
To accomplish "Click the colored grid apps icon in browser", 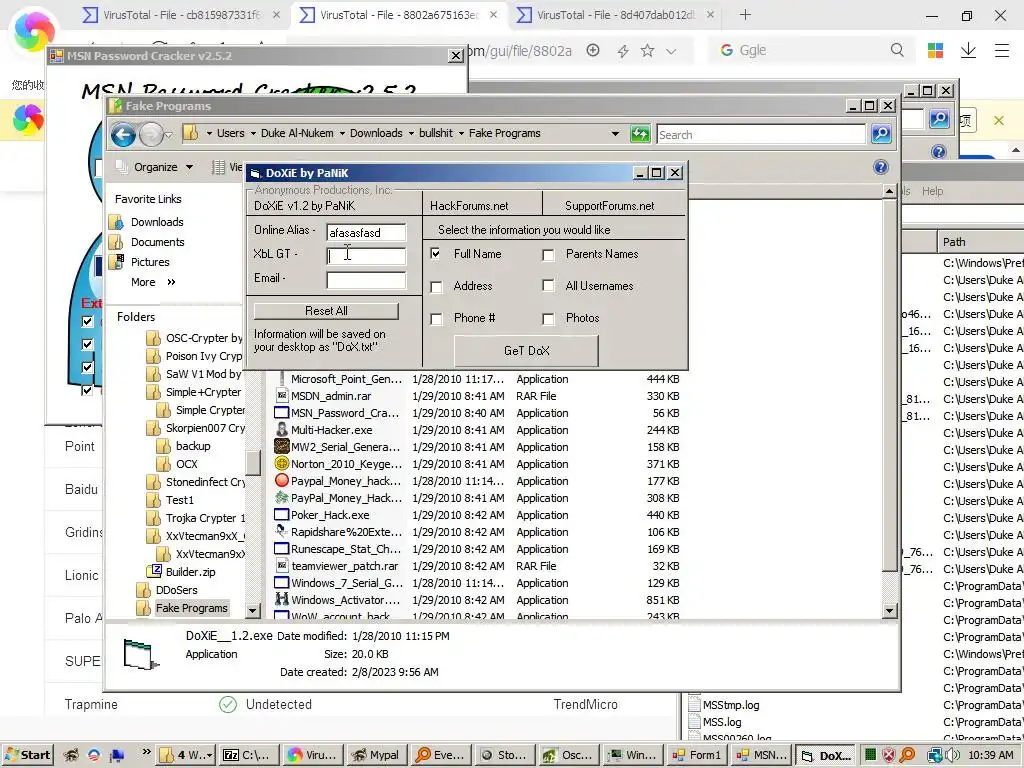I will (x=935, y=50).
